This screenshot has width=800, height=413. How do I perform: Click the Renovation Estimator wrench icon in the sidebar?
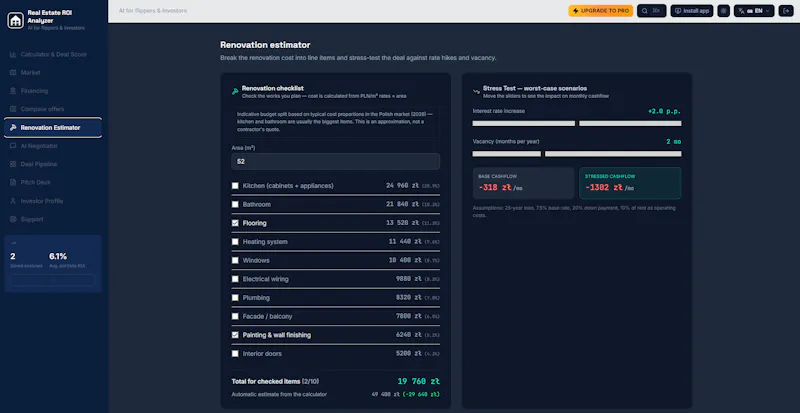point(13,128)
